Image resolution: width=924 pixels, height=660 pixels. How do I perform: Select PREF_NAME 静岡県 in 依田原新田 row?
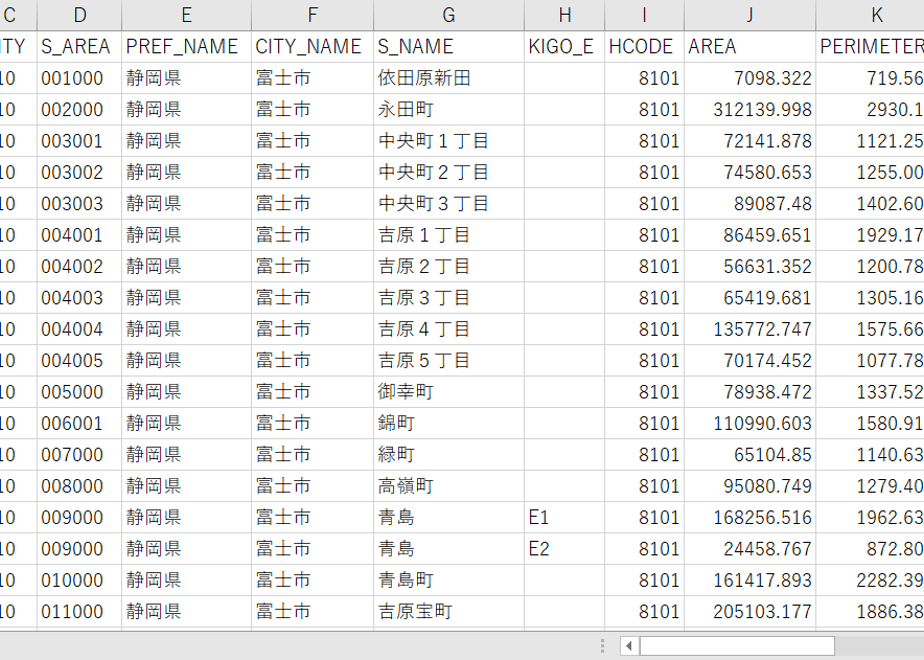click(x=186, y=78)
